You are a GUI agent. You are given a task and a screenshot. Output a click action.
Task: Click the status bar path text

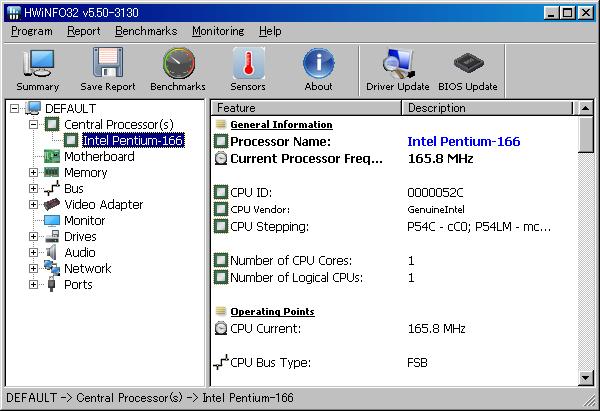(150, 398)
